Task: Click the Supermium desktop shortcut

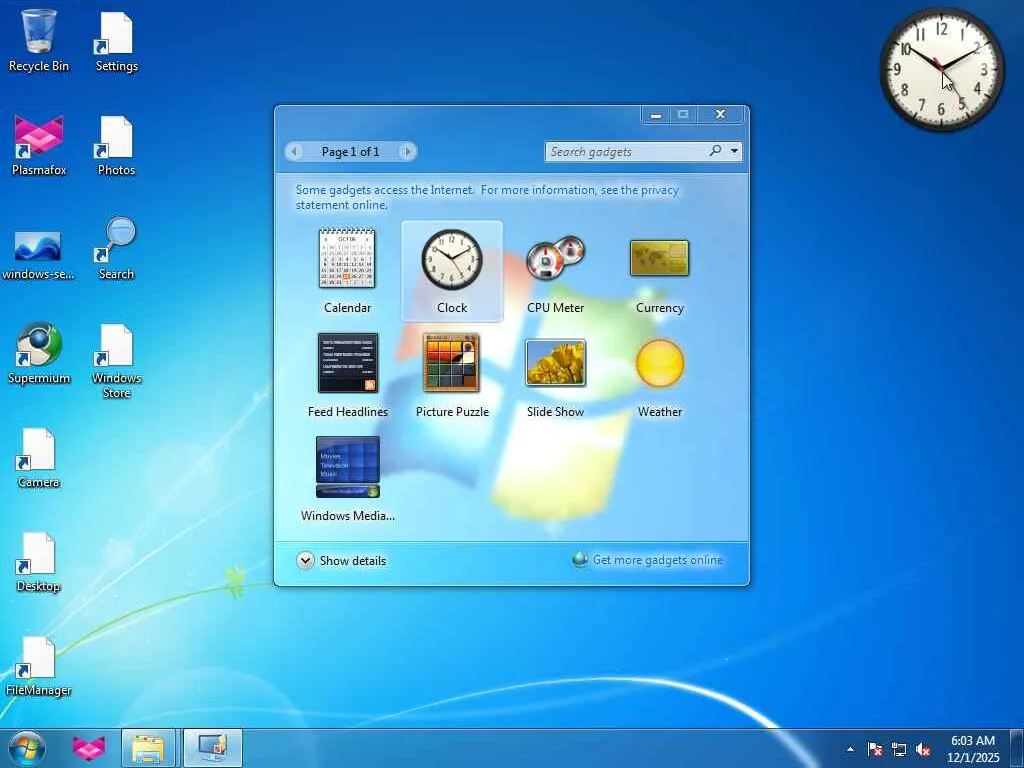Action: pos(39,353)
